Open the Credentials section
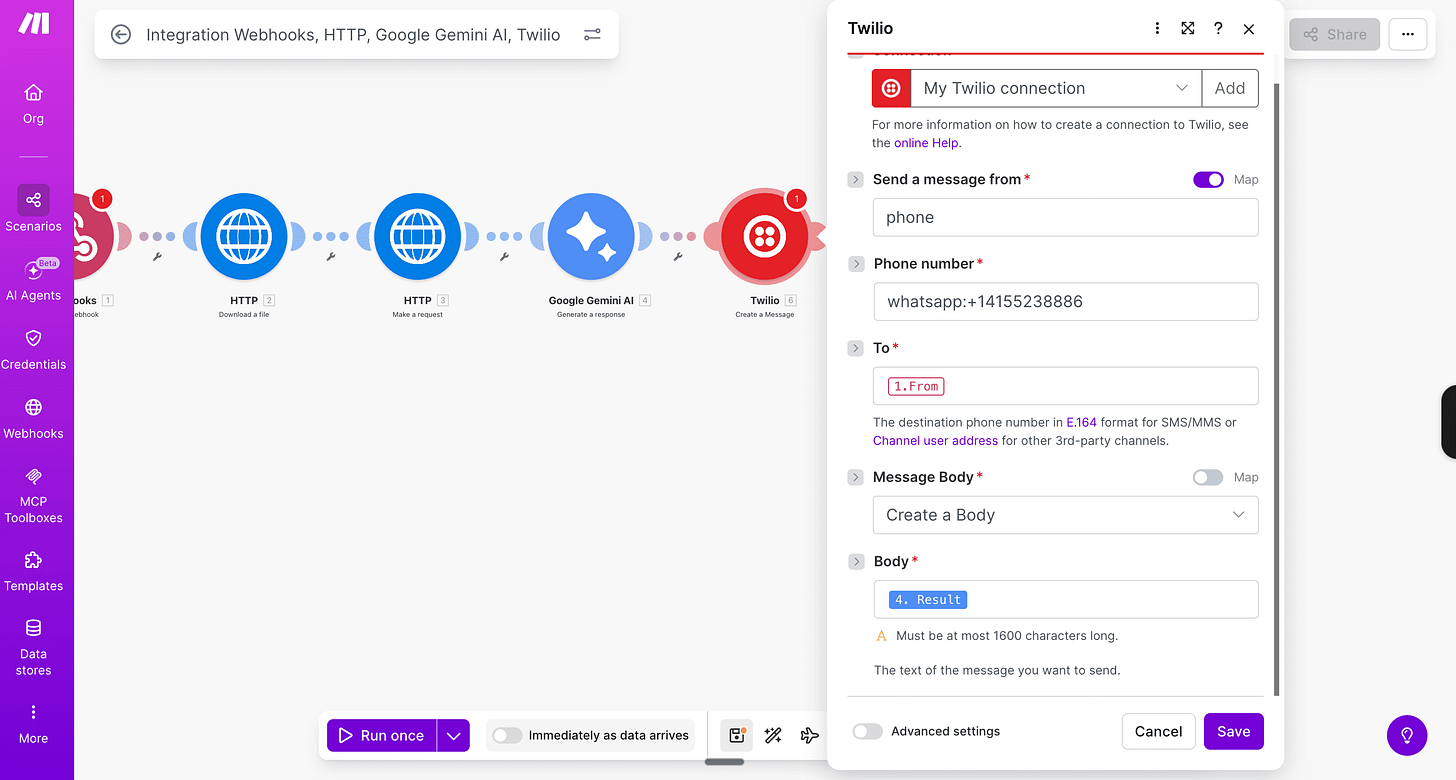 (x=33, y=350)
